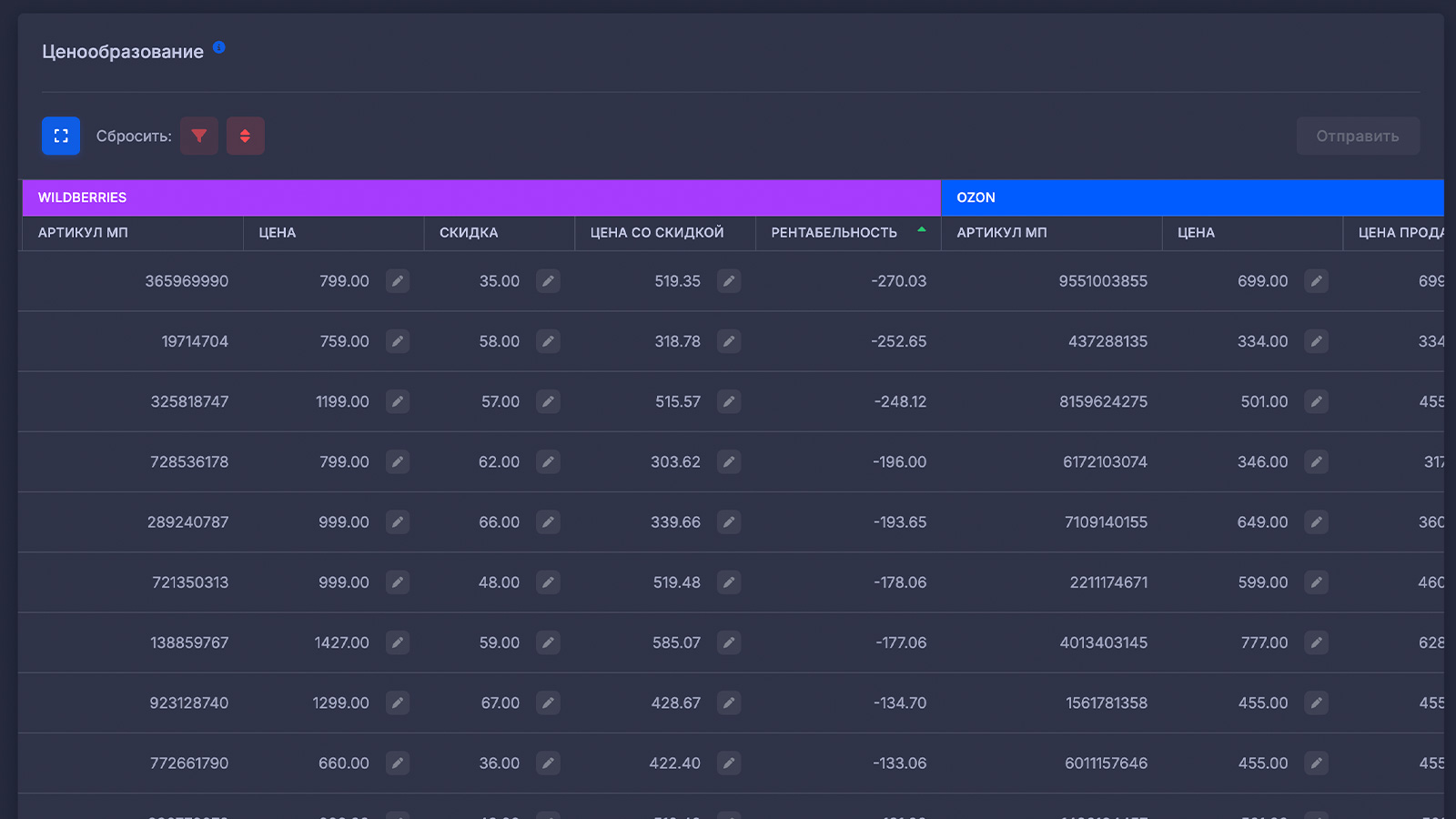Viewport: 1456px width, 819px height.
Task: Select profitability value -196.00
Action: (899, 462)
